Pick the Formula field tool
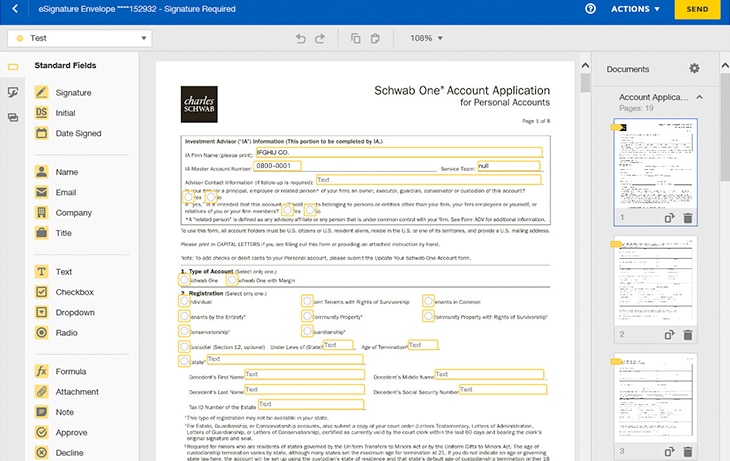730x461 pixels. click(x=61, y=372)
